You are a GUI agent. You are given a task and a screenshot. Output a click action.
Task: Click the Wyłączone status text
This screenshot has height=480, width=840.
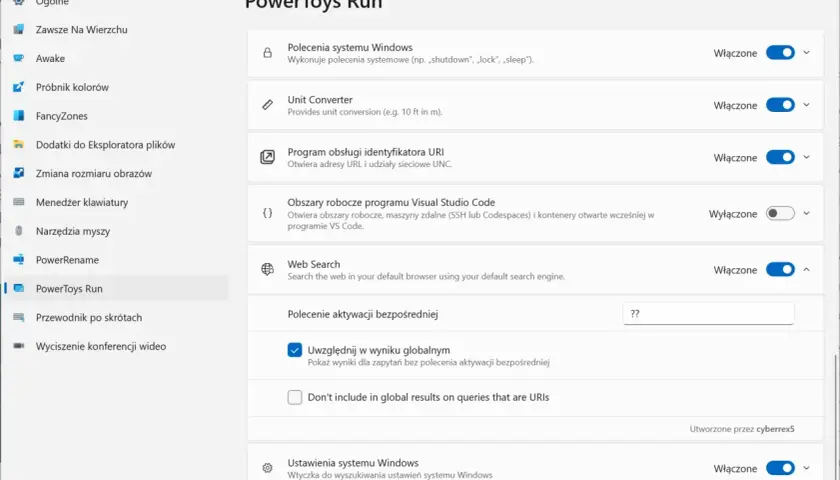[733, 214]
